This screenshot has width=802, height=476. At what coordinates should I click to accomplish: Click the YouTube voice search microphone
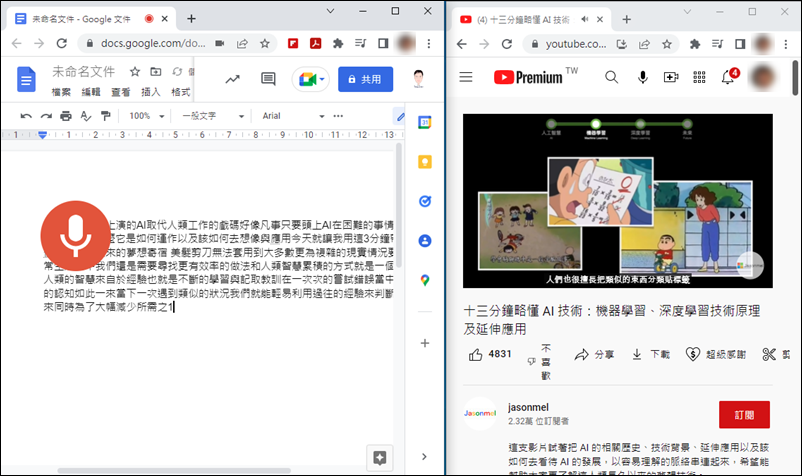pyautogui.click(x=642, y=77)
